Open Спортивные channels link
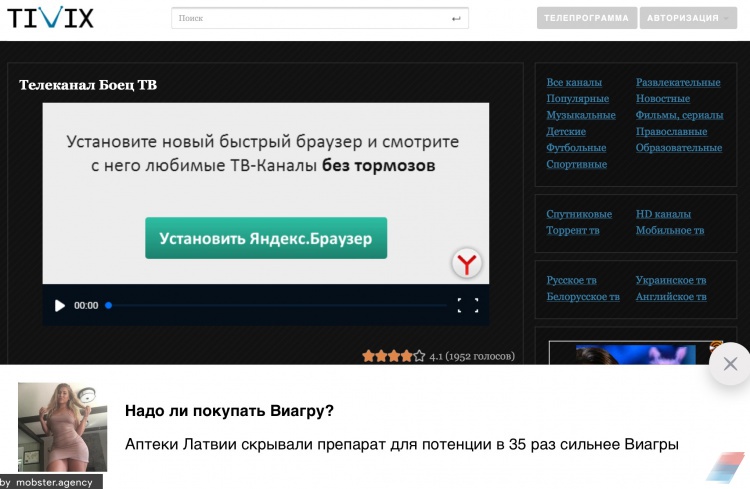Viewport: 750px width, 489px height. click(576, 164)
